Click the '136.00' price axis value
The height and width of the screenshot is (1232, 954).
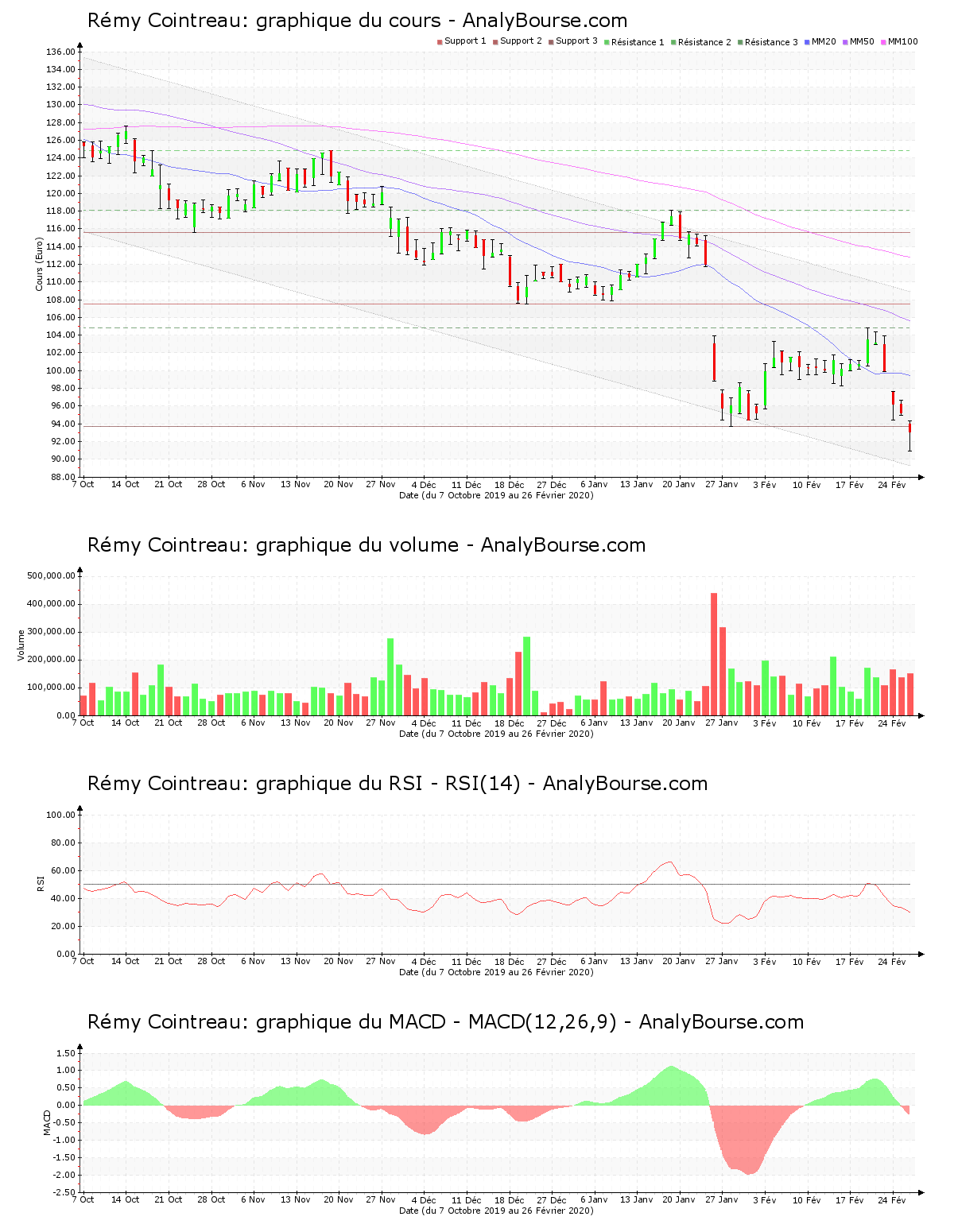tap(60, 52)
